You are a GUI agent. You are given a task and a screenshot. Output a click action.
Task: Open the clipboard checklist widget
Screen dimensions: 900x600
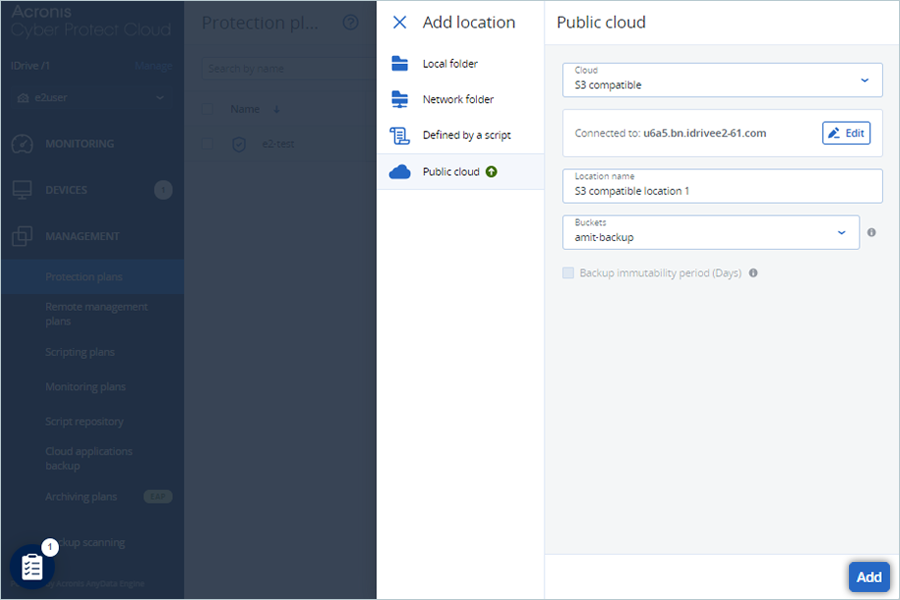[32, 567]
